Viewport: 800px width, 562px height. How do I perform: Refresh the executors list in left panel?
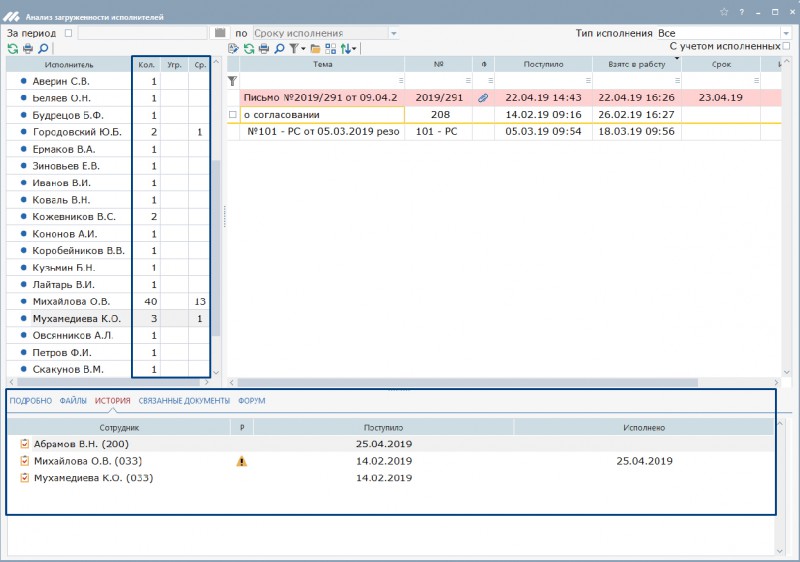point(13,48)
